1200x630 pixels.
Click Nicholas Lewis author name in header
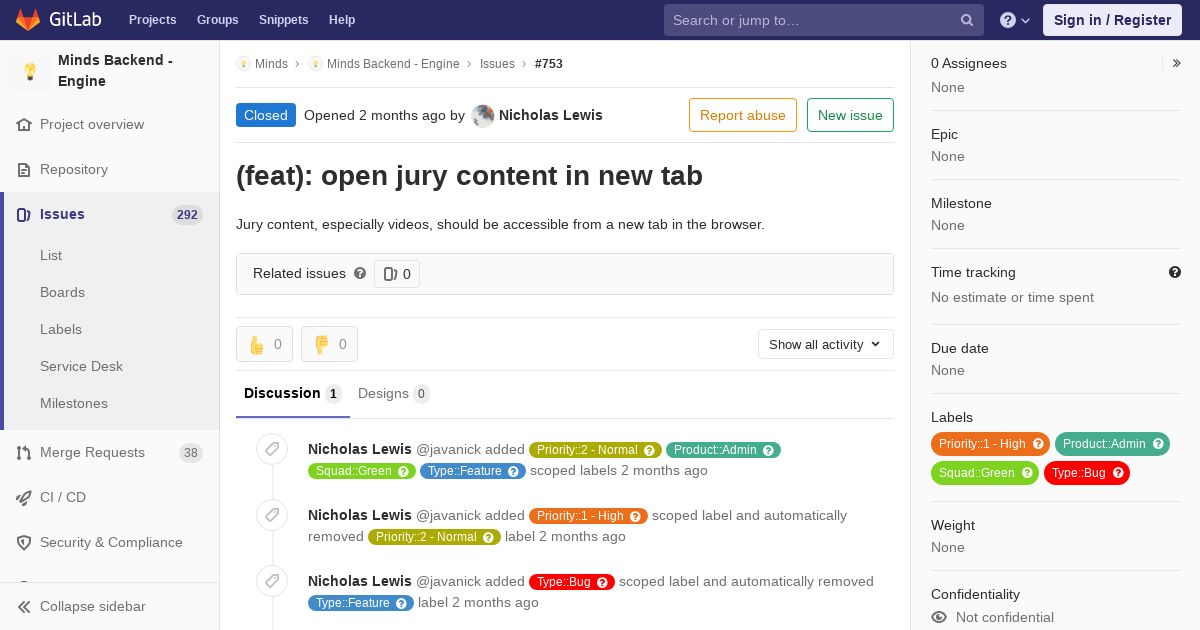[x=551, y=115]
